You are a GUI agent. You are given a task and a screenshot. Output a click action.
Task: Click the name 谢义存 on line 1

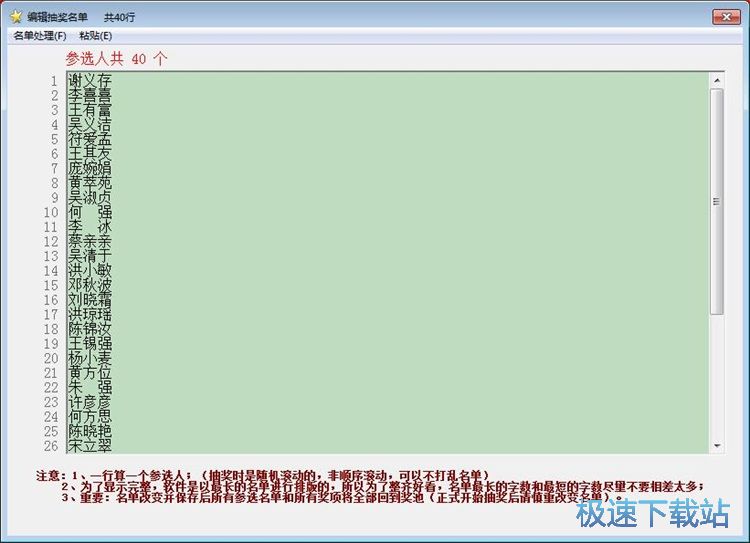tap(90, 81)
